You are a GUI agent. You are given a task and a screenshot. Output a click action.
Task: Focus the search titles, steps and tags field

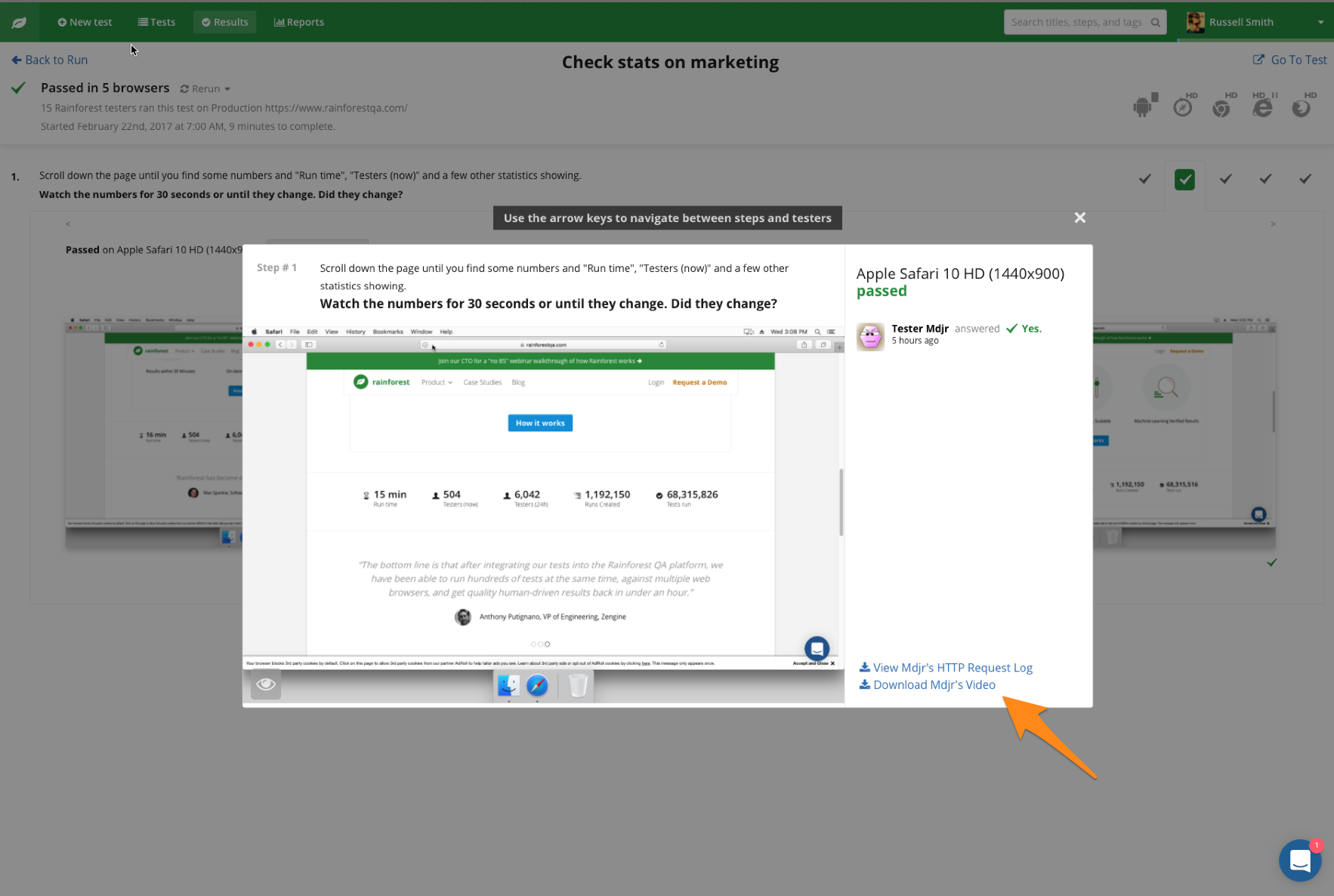pyautogui.click(x=1085, y=22)
